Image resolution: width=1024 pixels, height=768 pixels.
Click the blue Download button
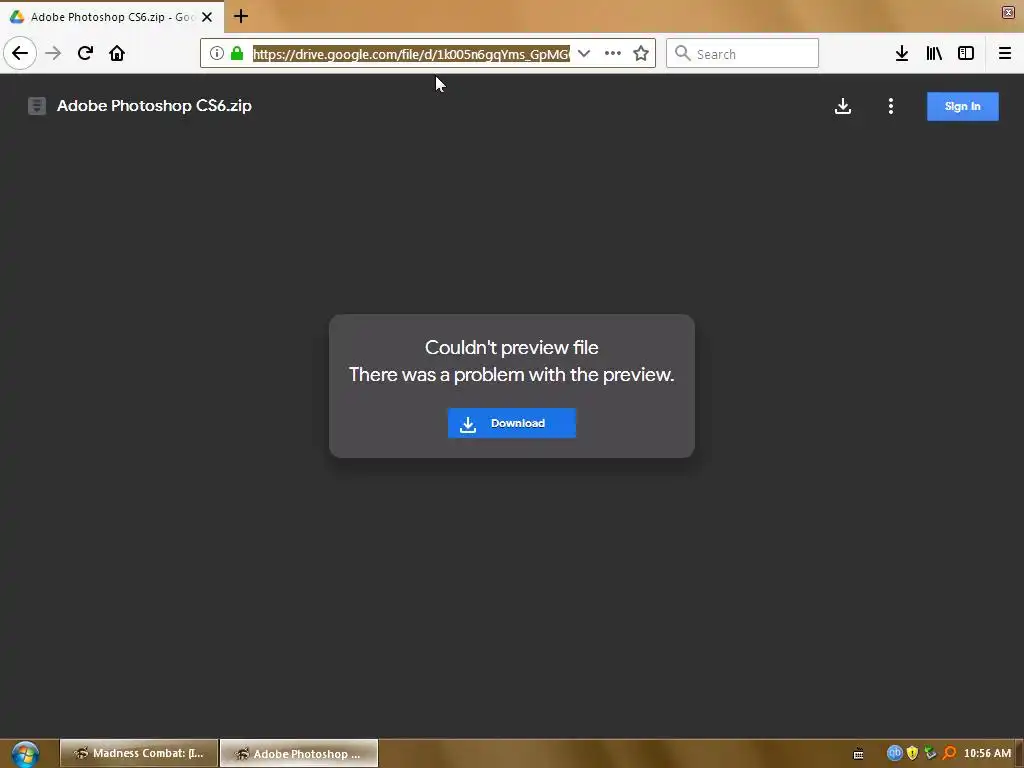click(x=512, y=423)
